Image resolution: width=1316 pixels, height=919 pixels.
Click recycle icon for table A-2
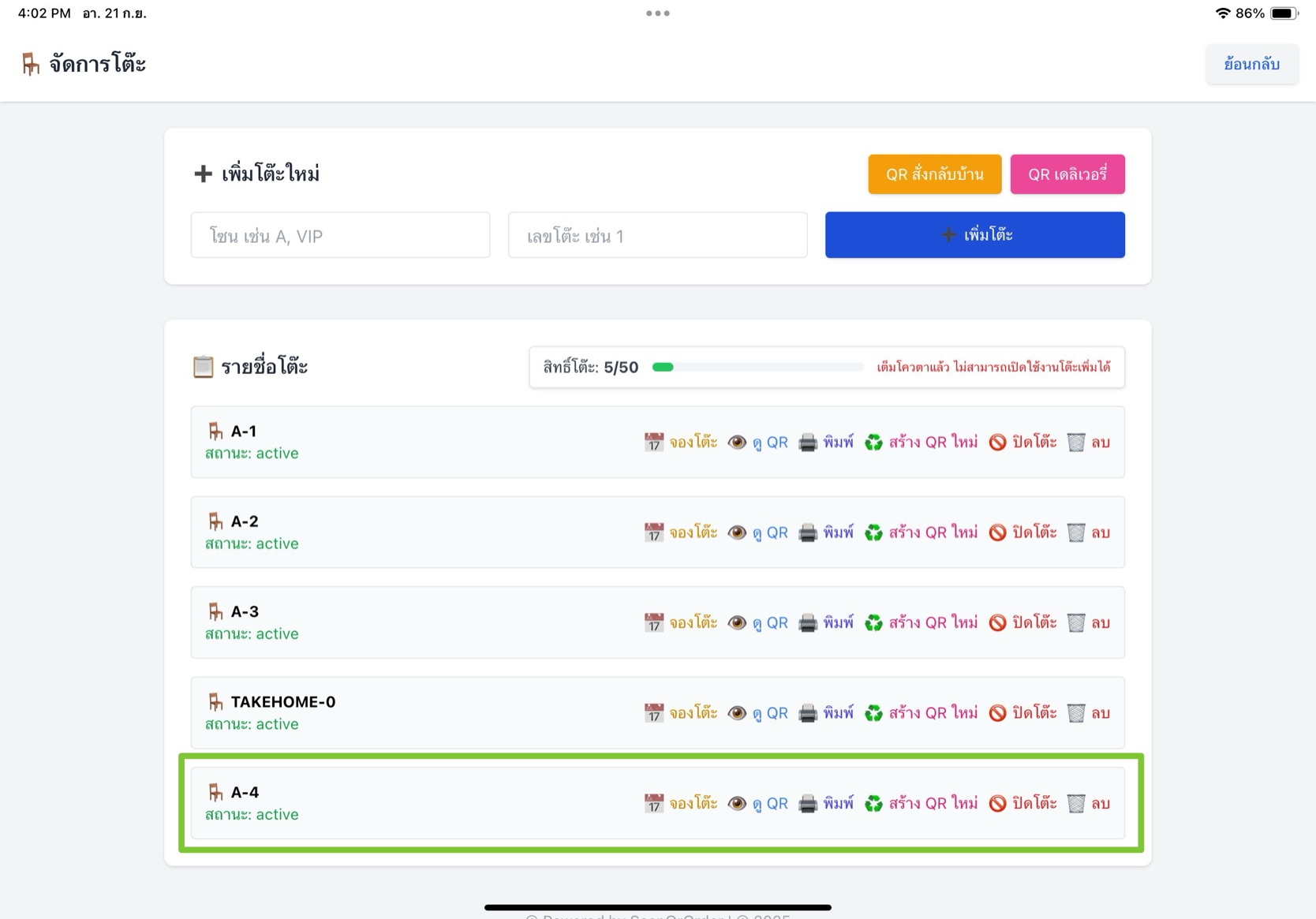coord(873,532)
